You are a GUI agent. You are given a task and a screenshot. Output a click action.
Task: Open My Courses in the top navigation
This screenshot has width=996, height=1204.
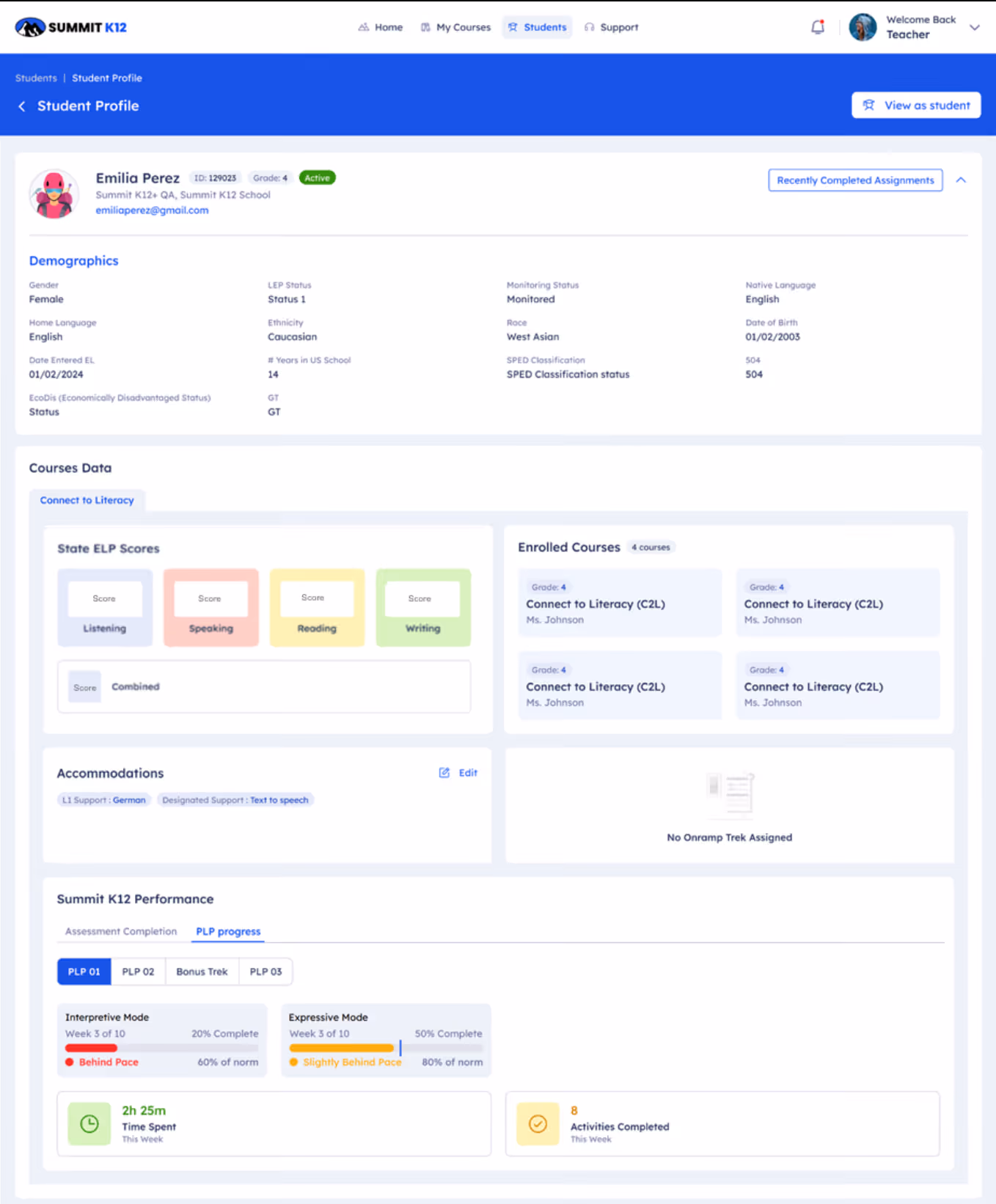coord(455,27)
